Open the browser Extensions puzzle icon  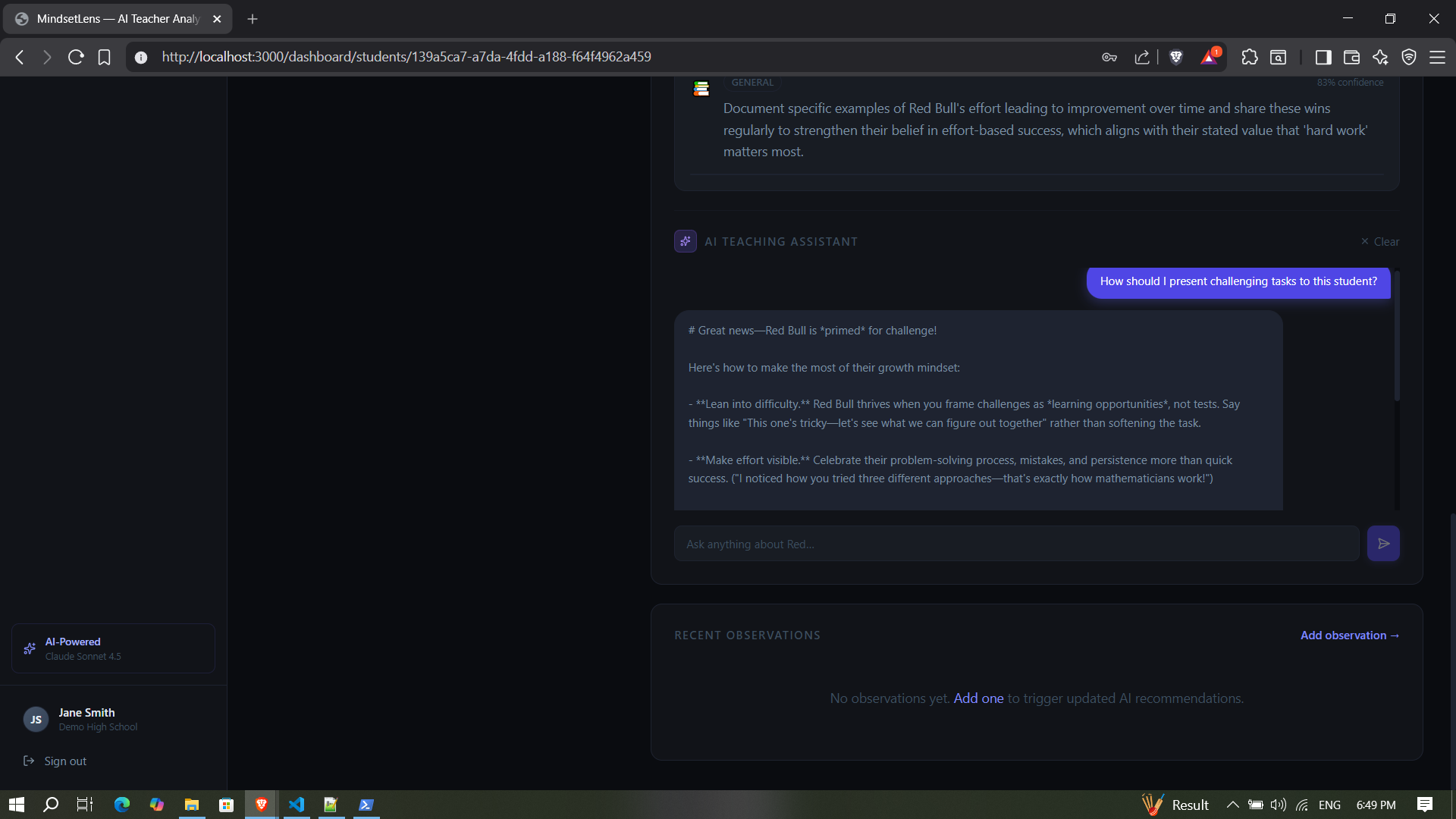[x=1249, y=57]
